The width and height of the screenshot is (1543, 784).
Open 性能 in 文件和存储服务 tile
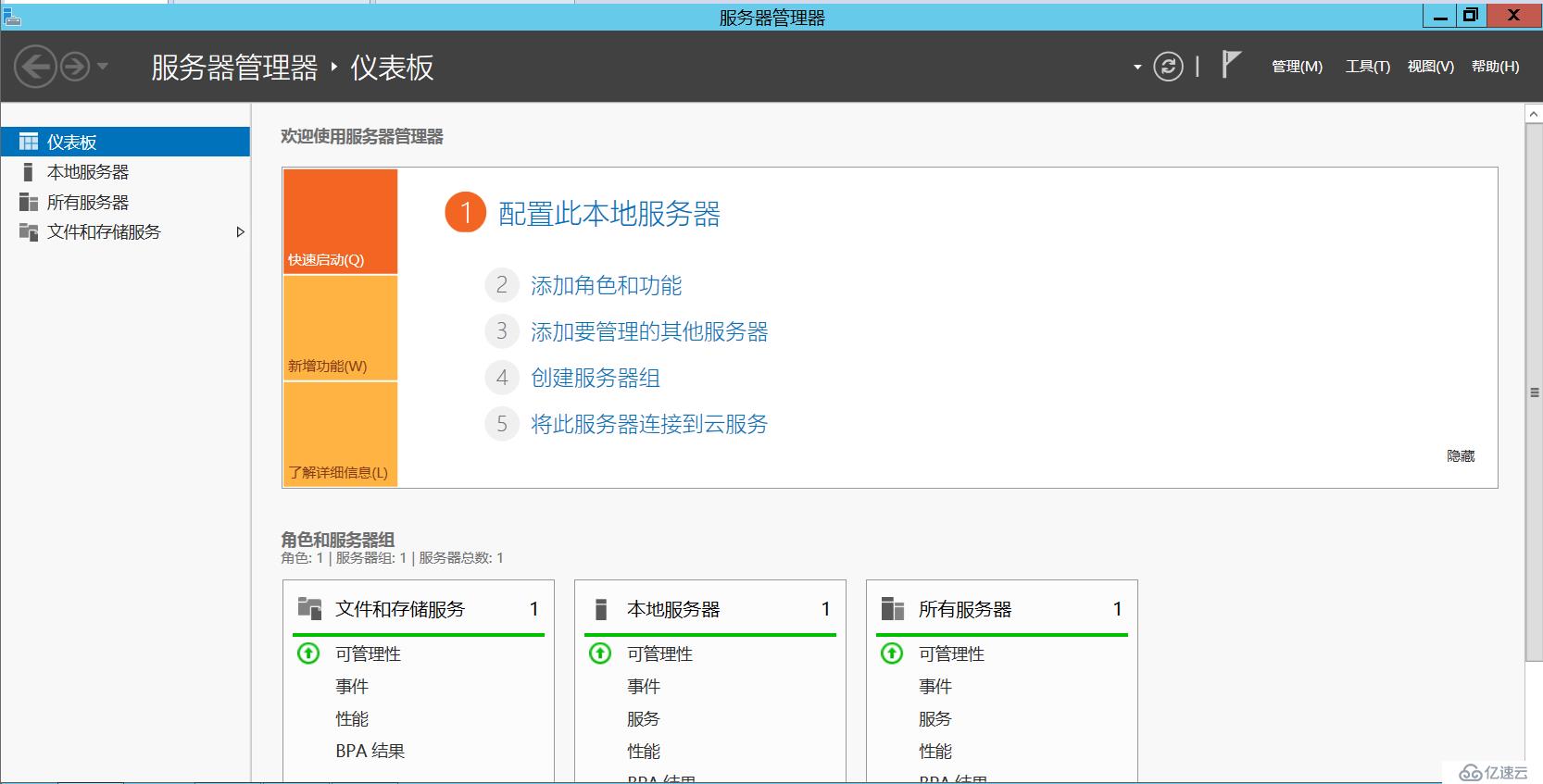[x=352, y=719]
